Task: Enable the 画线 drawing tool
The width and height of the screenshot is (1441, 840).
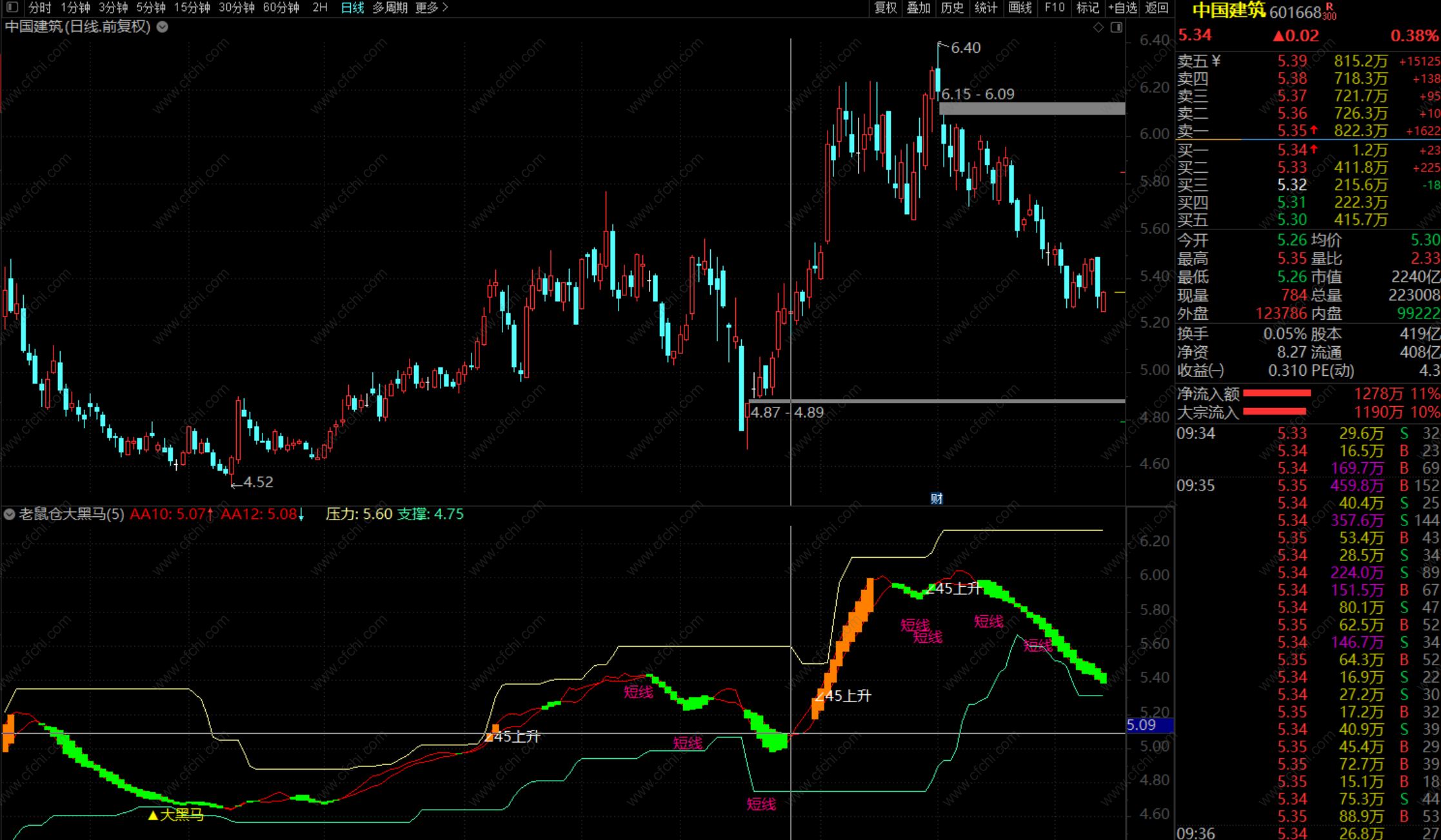Action: 1020,8
